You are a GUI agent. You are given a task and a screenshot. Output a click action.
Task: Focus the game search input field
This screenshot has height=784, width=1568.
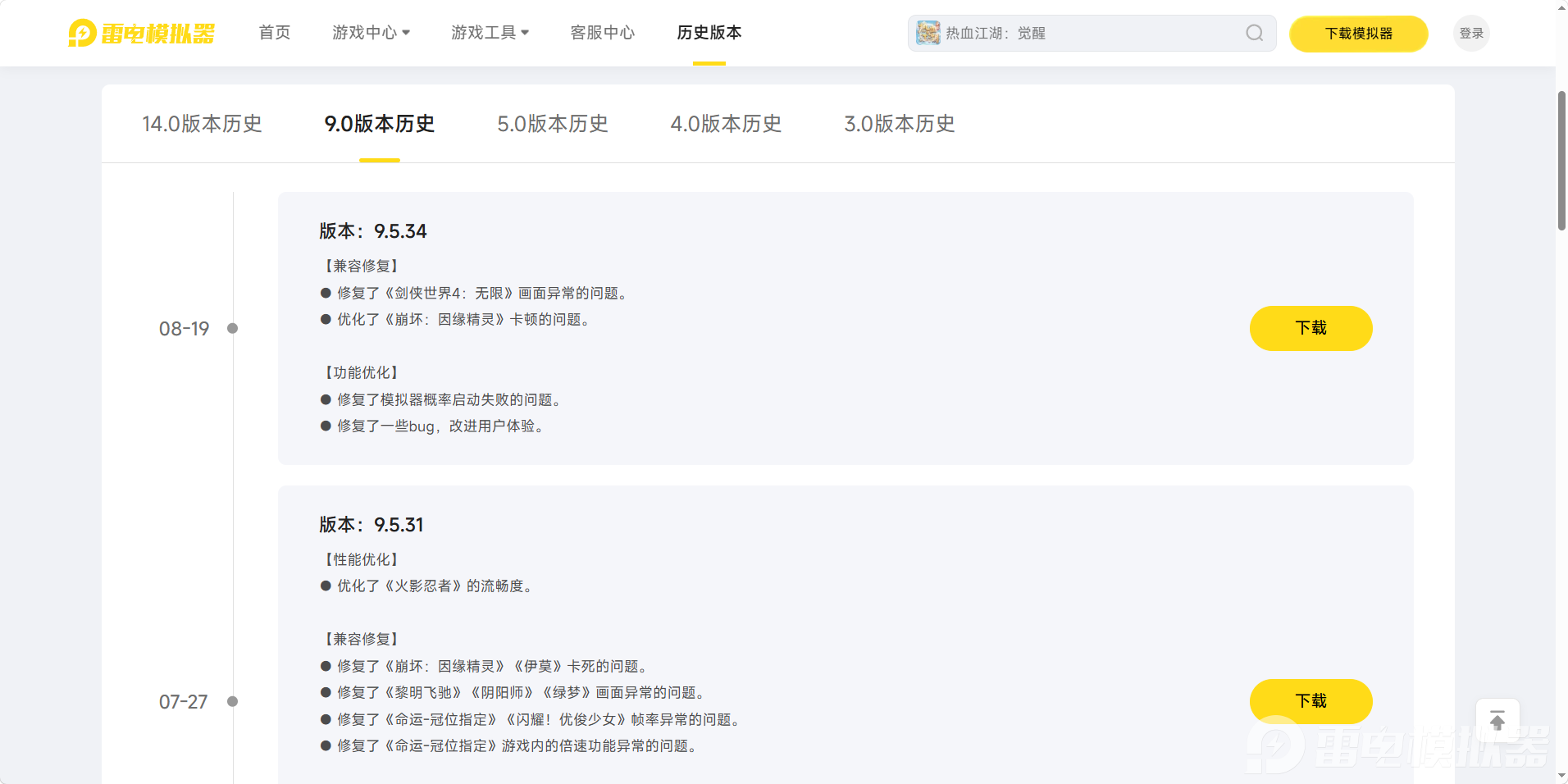pos(1092,33)
